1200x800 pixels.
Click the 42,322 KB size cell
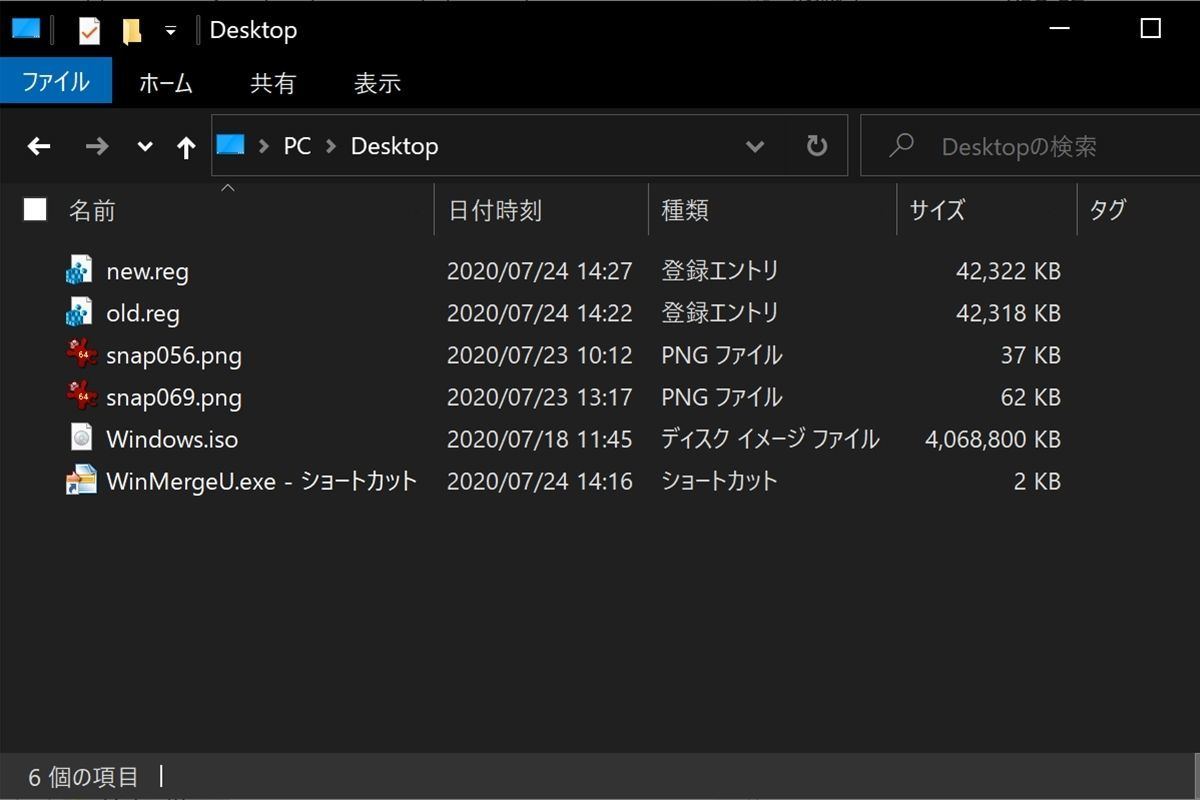click(1008, 271)
